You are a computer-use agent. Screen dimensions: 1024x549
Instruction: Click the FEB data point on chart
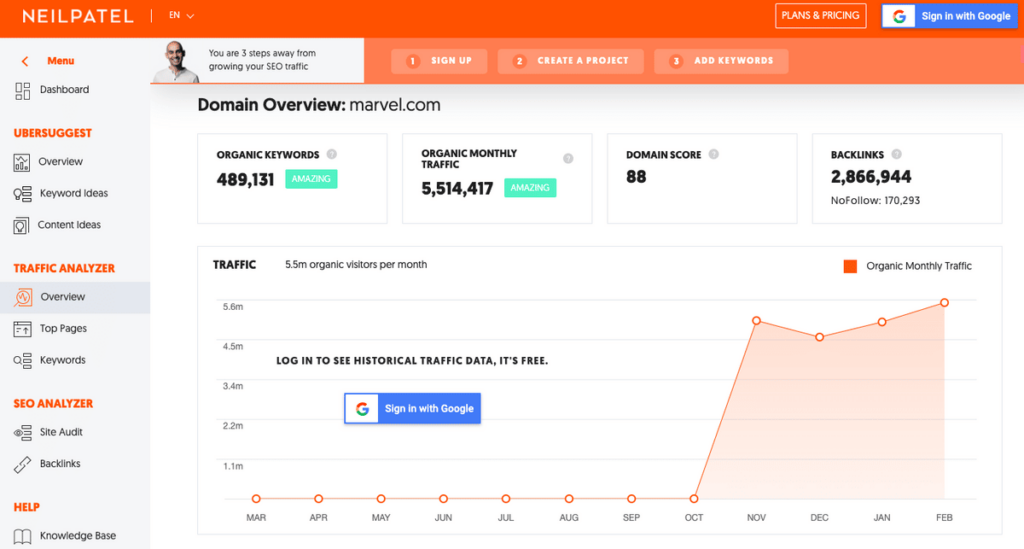(x=944, y=303)
